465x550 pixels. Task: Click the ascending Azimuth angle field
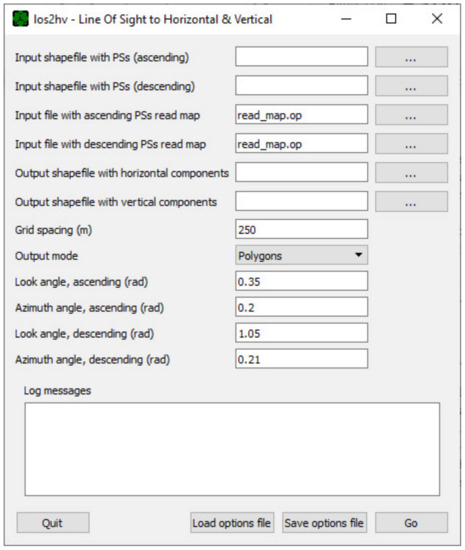pyautogui.click(x=301, y=307)
